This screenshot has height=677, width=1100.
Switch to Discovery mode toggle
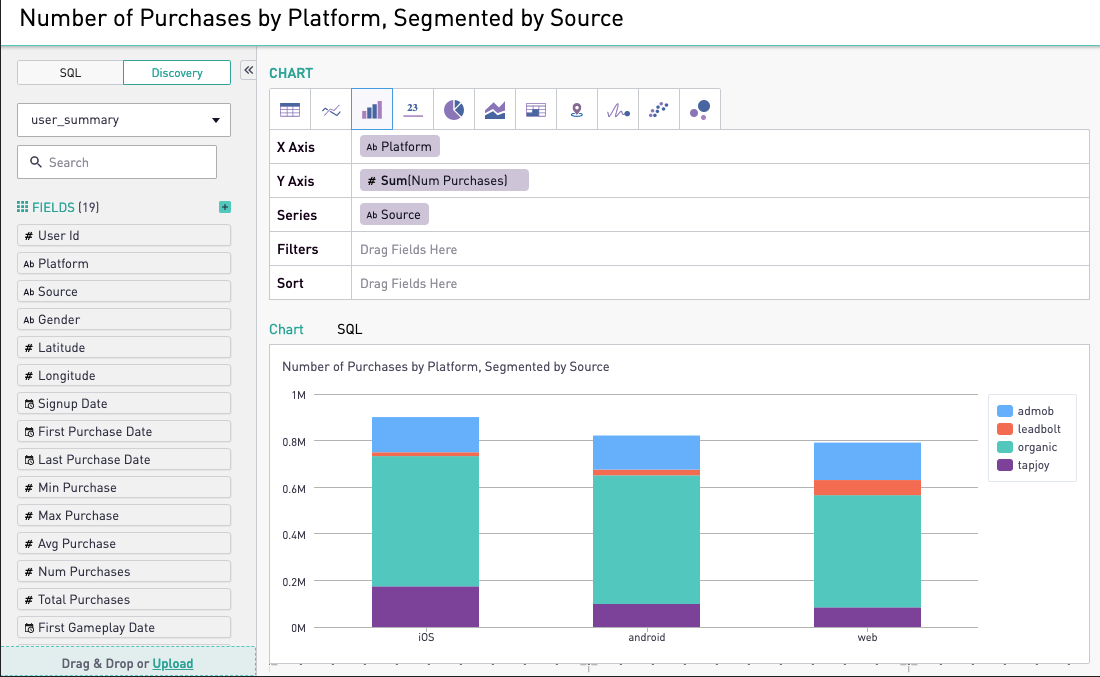coord(177,73)
